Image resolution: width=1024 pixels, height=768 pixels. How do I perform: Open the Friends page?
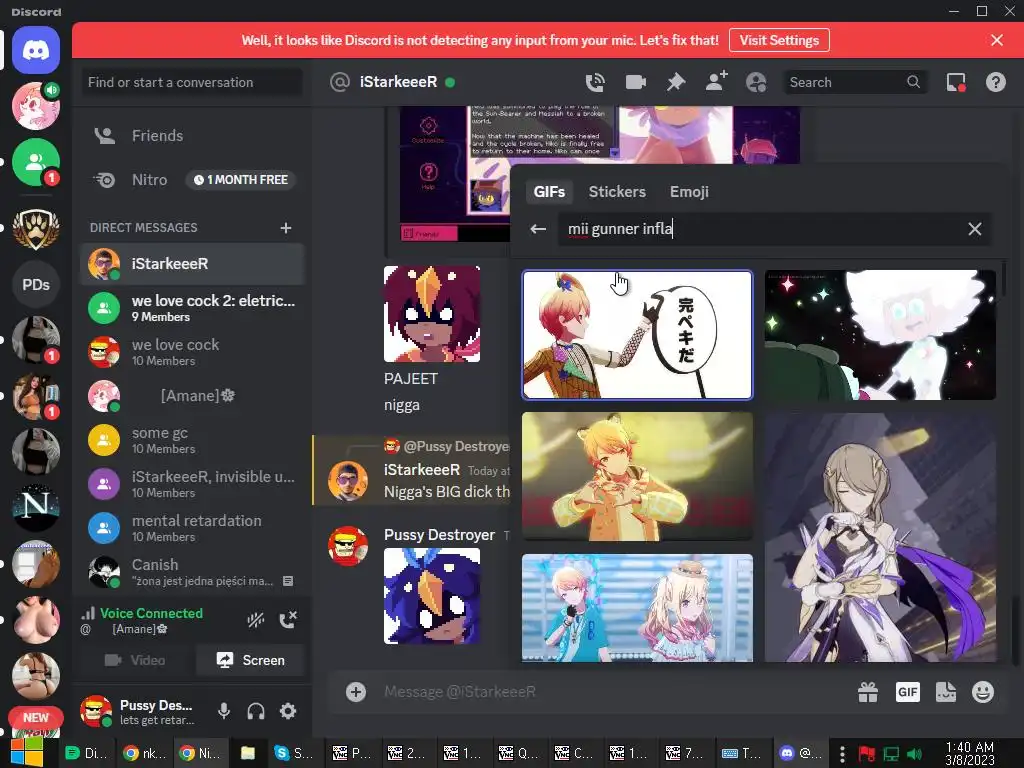(192, 136)
